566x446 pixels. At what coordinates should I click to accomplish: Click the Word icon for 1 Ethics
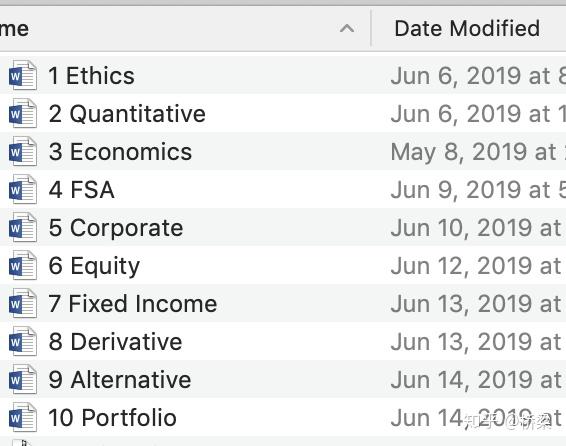pyautogui.click(x=23, y=75)
